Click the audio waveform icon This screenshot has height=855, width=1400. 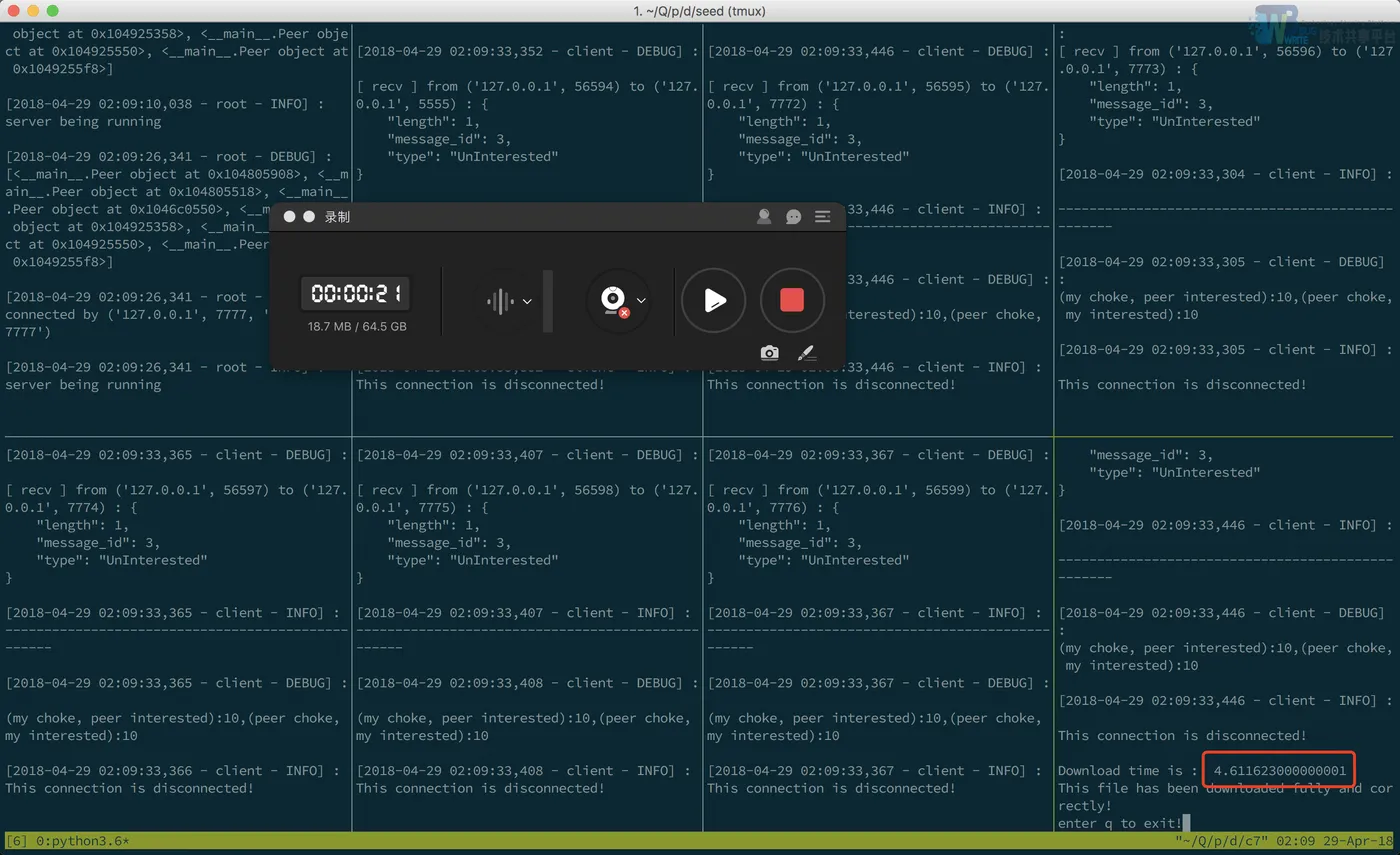pos(500,301)
